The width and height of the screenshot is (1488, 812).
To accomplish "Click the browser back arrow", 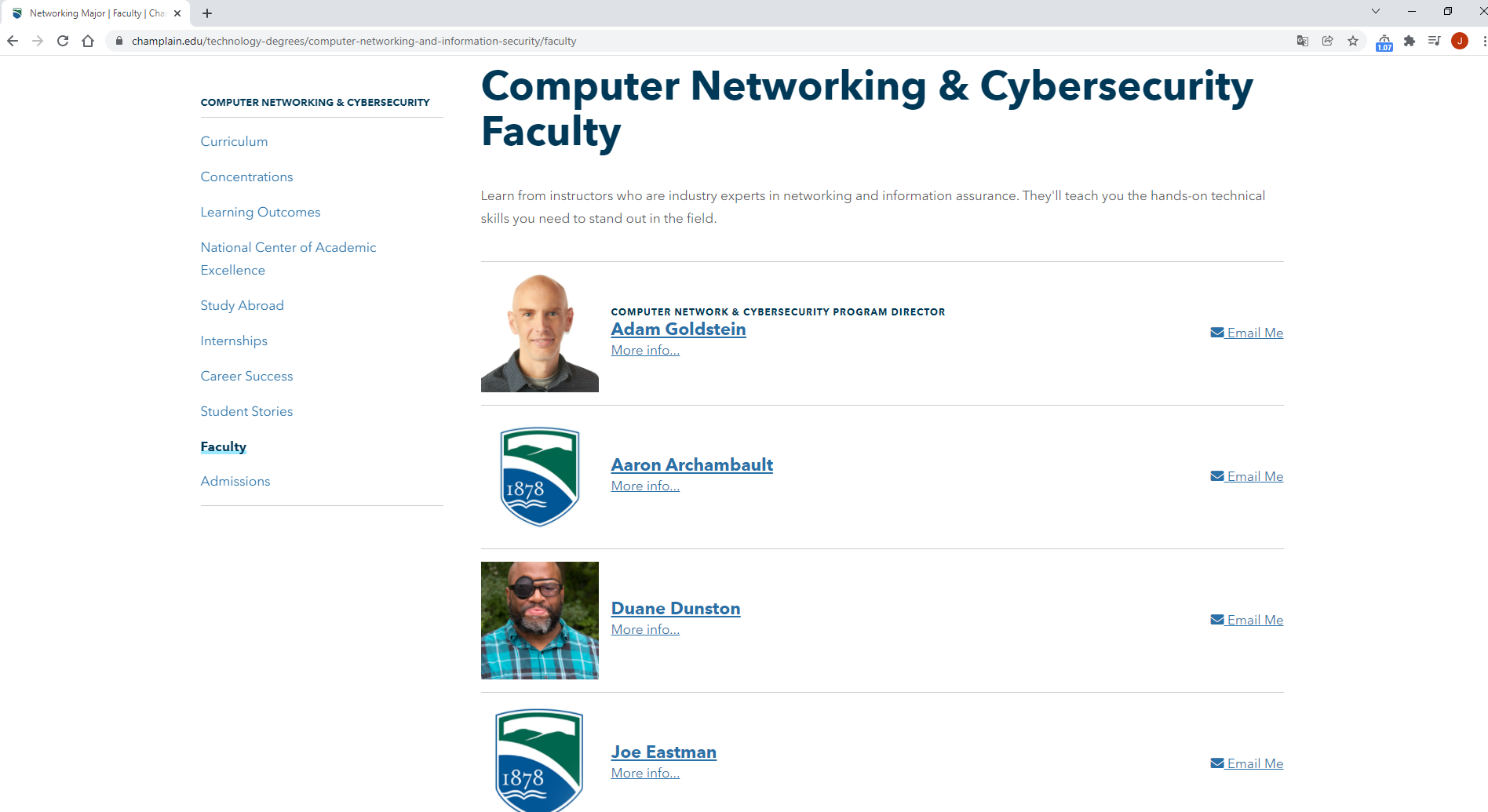I will 13,41.
